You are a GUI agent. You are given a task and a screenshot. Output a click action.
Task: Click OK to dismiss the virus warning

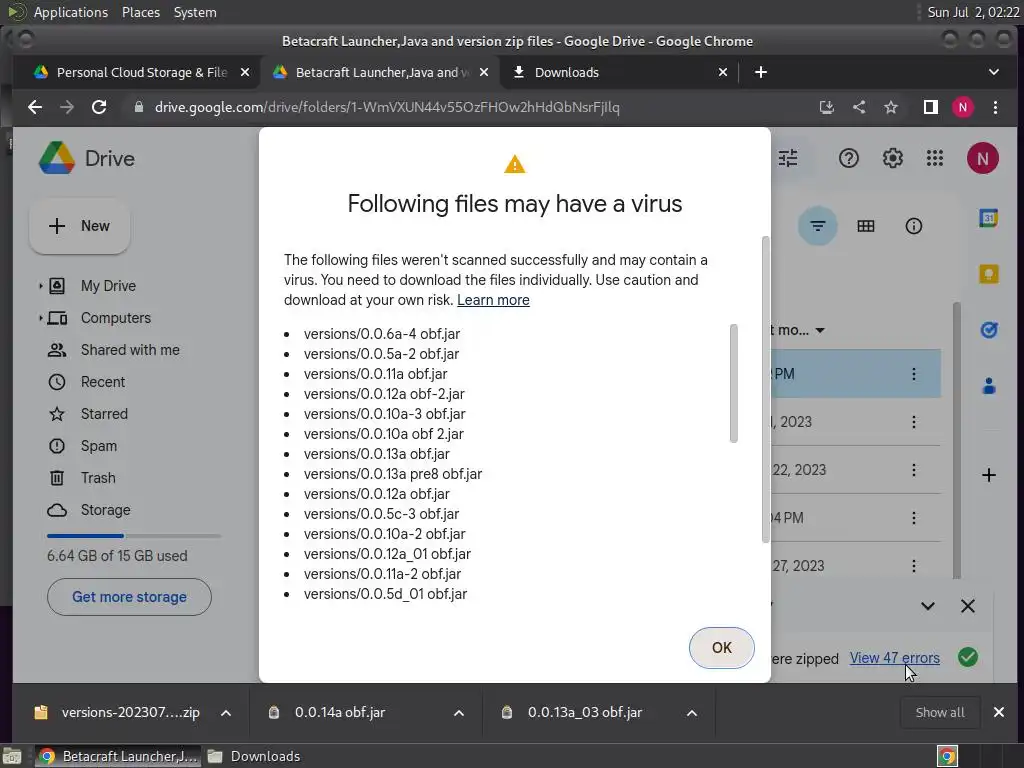pyautogui.click(x=722, y=648)
